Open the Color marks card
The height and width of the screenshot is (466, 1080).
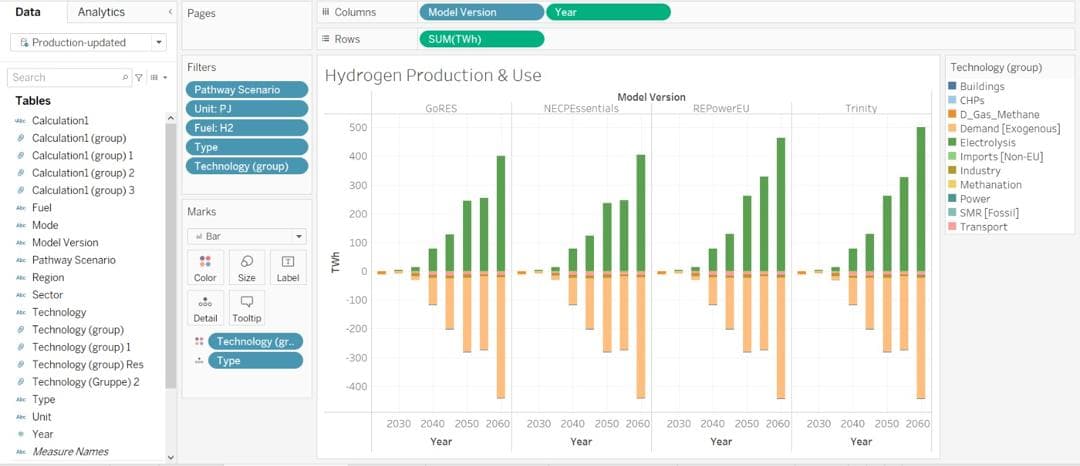205,268
